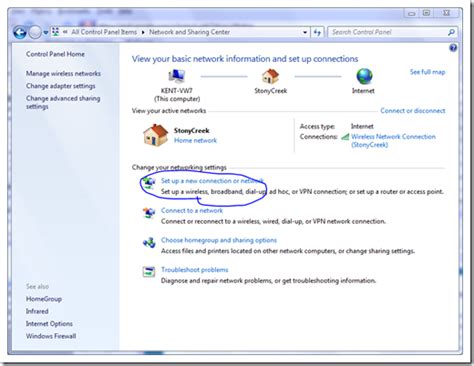Open the See full map link
The width and height of the screenshot is (474, 366).
[x=427, y=72]
